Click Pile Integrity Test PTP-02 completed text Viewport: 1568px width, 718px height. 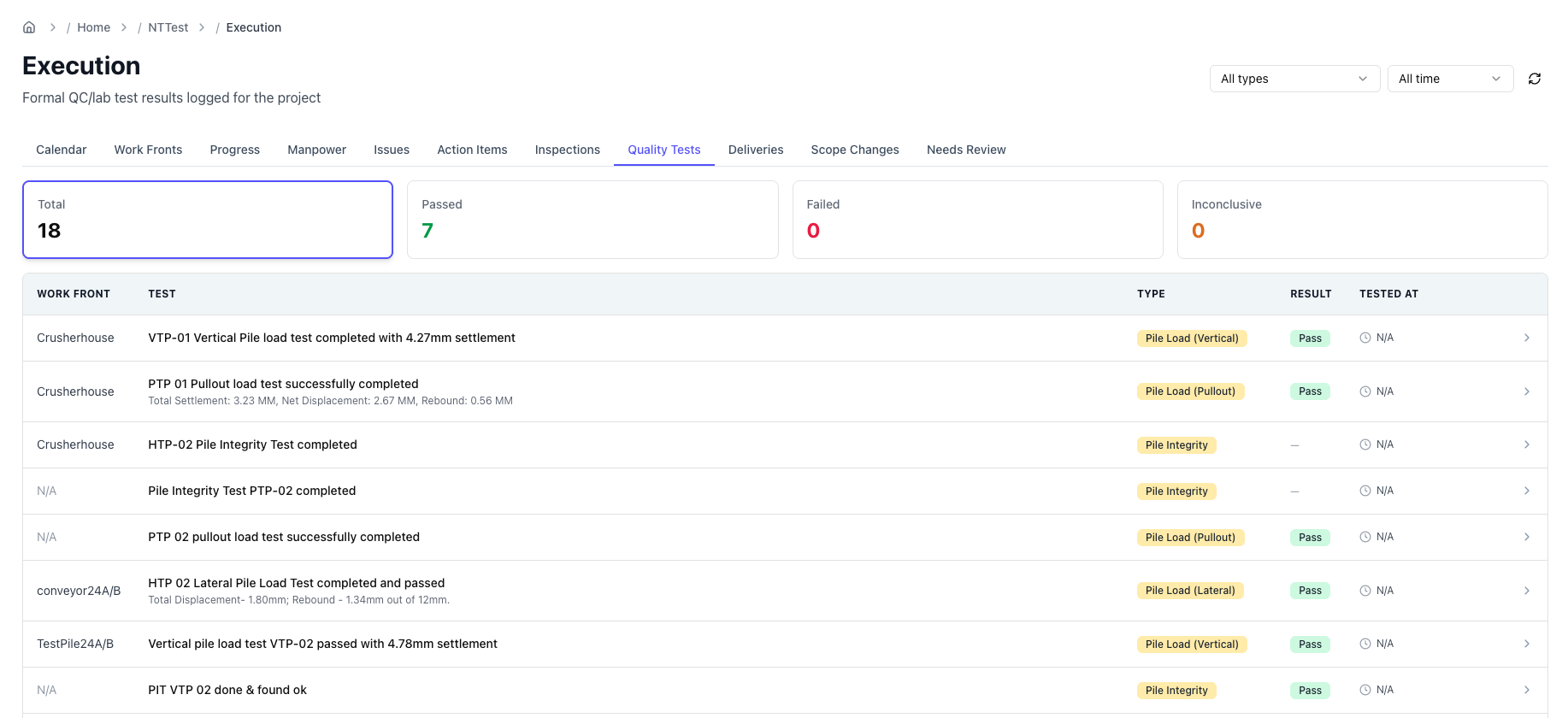[x=251, y=491]
